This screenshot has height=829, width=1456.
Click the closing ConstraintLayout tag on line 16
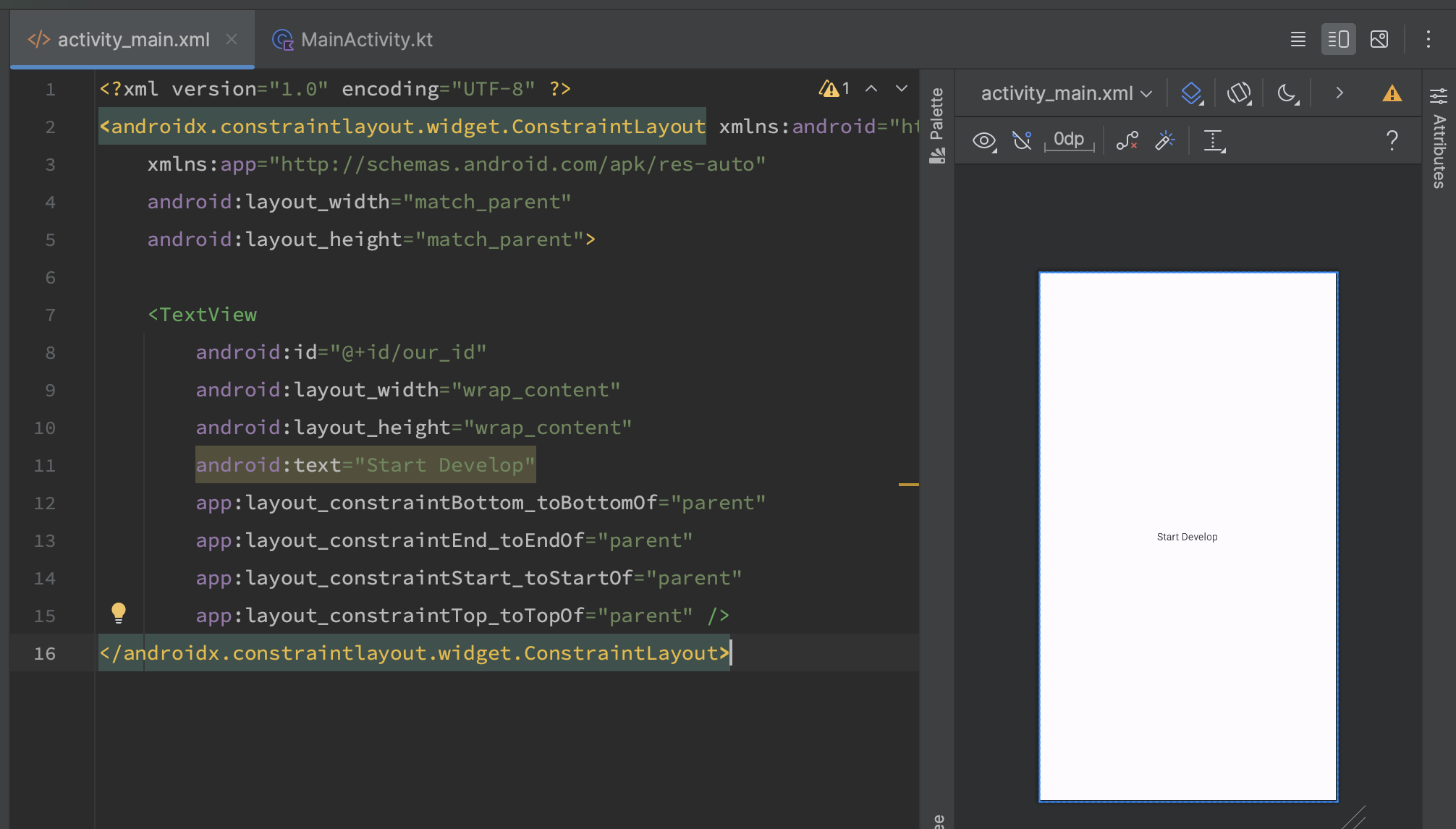pyautogui.click(x=415, y=653)
